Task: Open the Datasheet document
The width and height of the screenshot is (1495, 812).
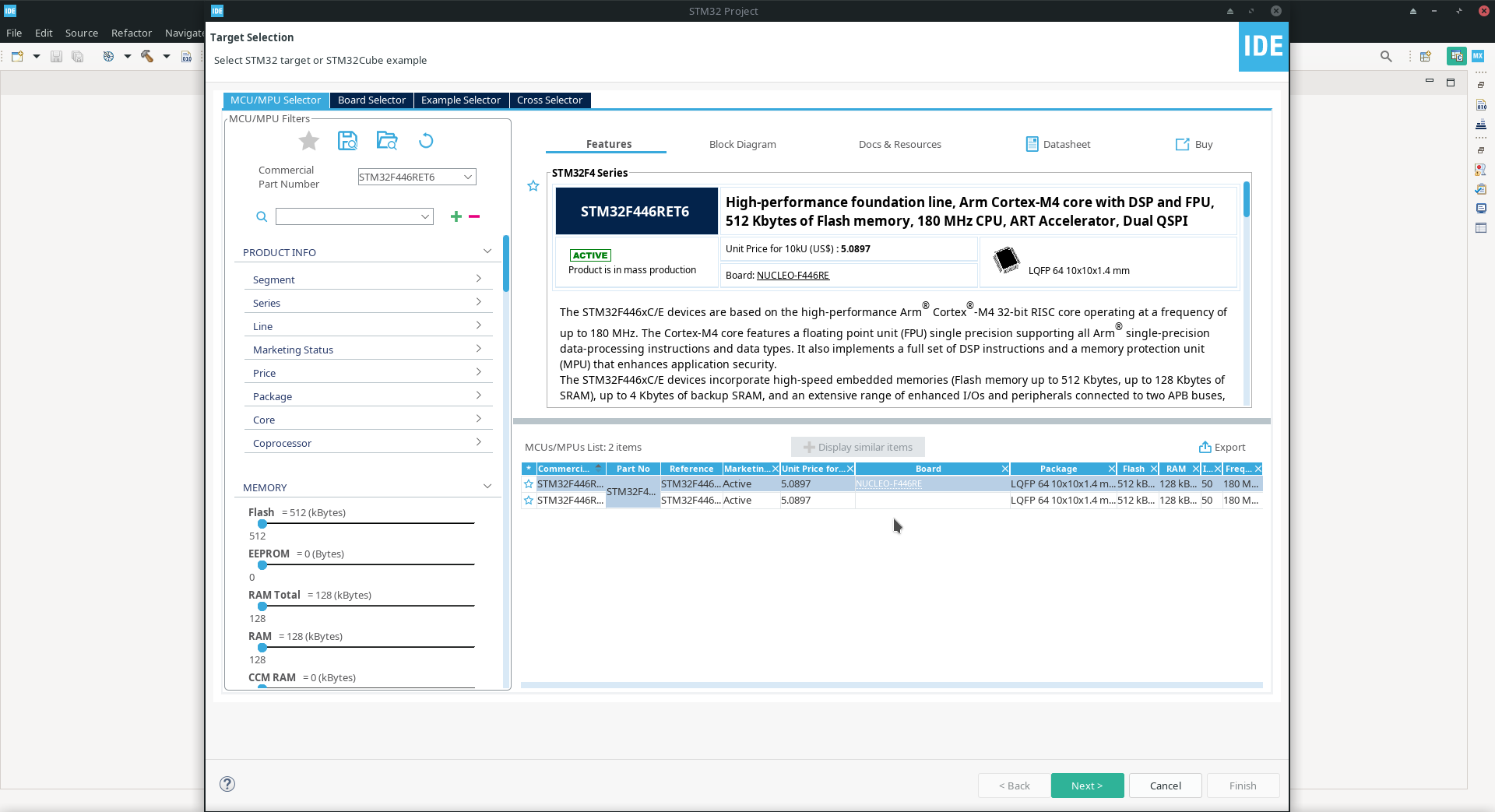Action: pos(1058,144)
